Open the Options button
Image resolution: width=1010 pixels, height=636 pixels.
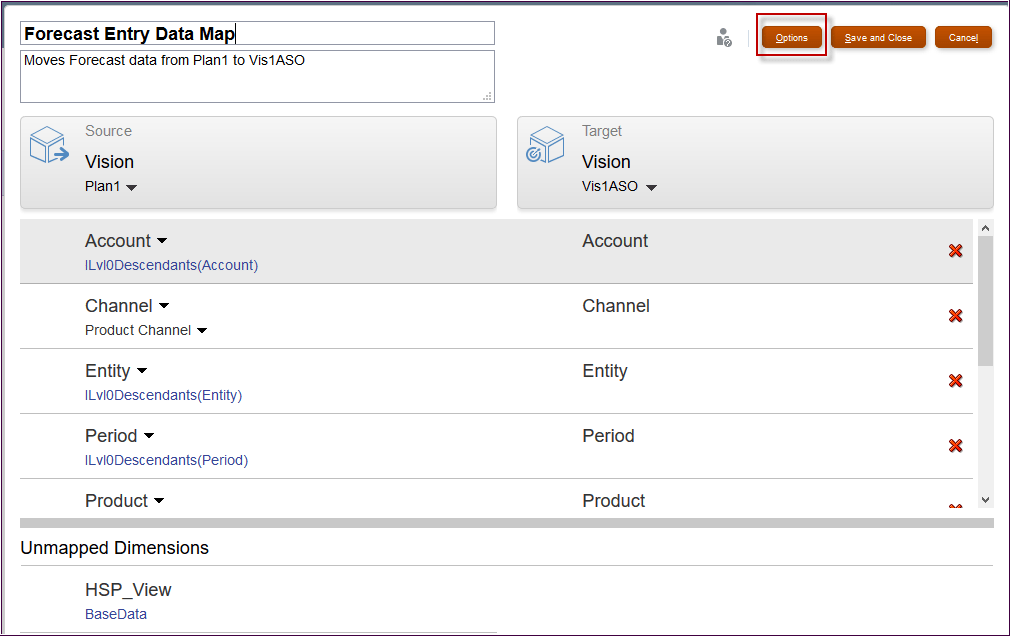792,37
